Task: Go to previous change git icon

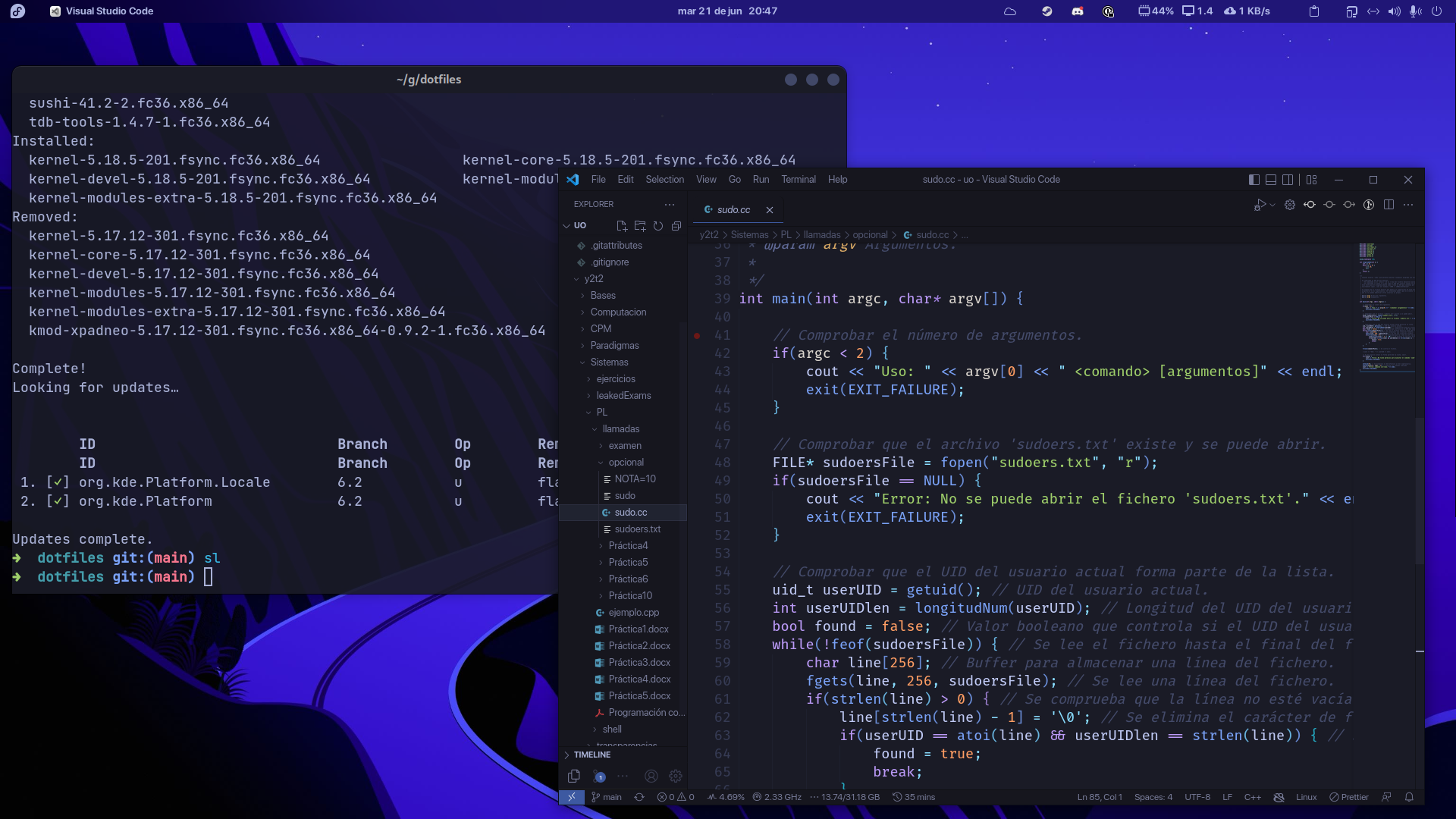Action: [x=1310, y=205]
